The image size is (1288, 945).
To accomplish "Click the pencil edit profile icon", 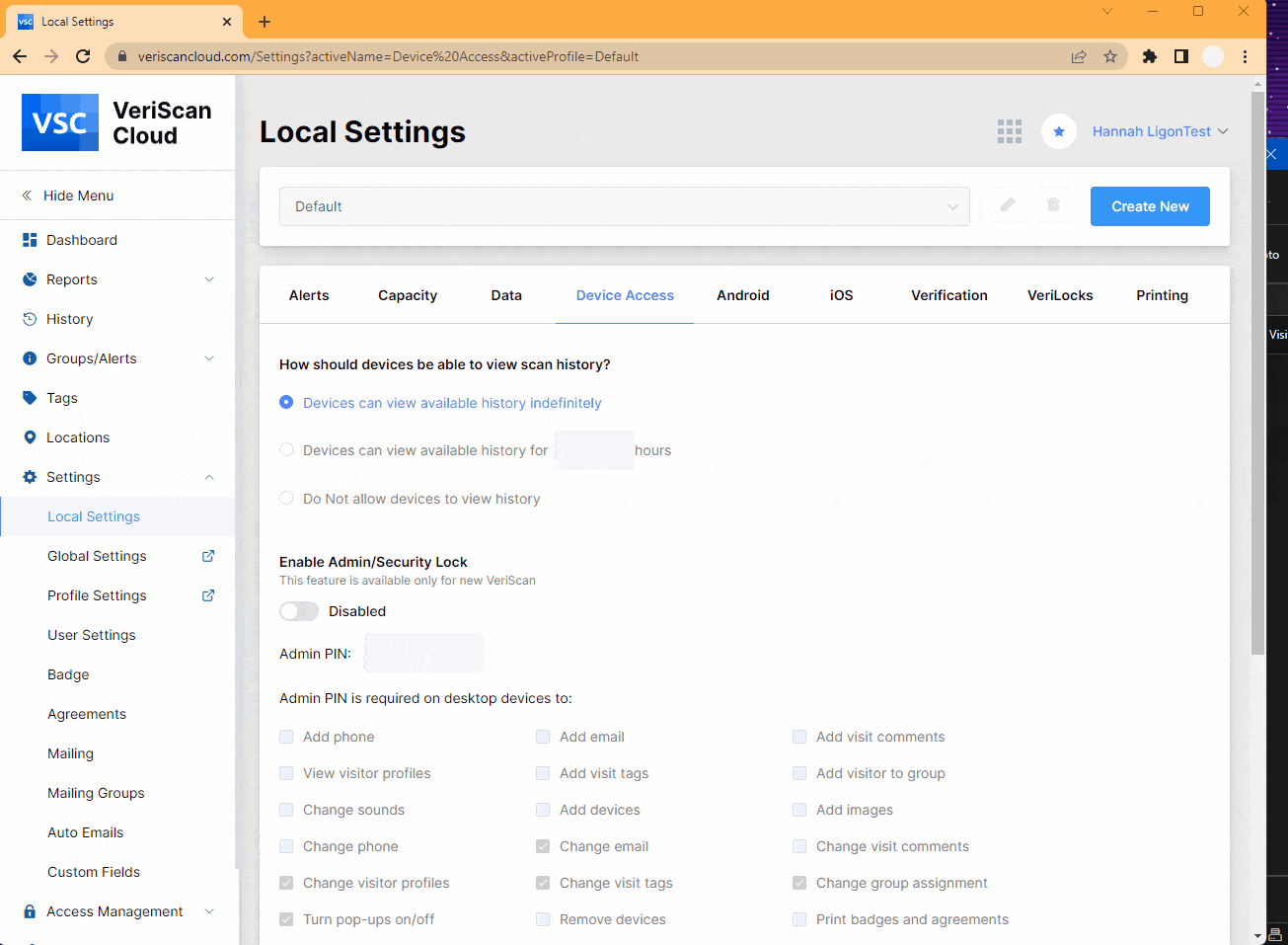I will click(1008, 204).
